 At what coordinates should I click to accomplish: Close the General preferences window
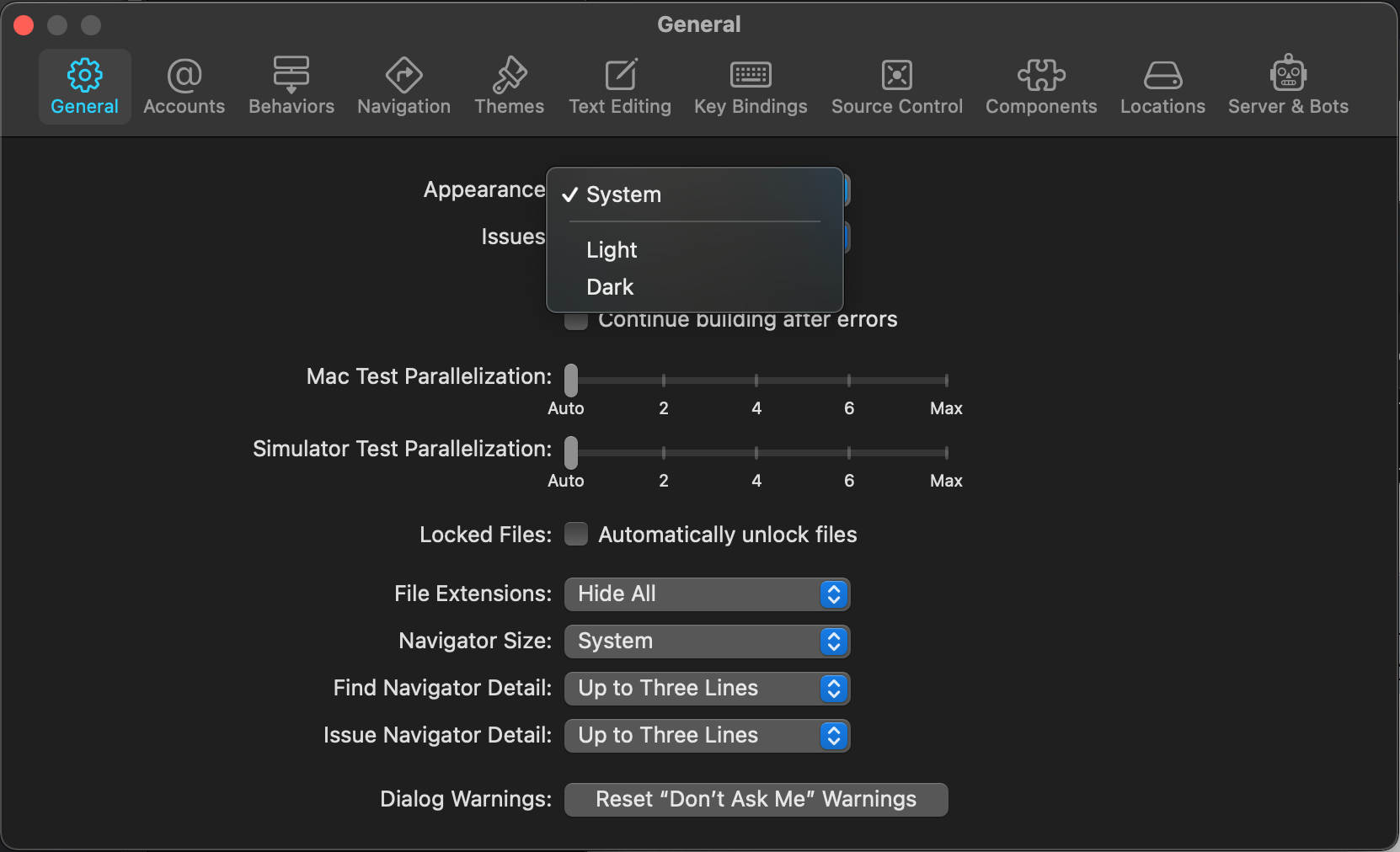point(24,25)
